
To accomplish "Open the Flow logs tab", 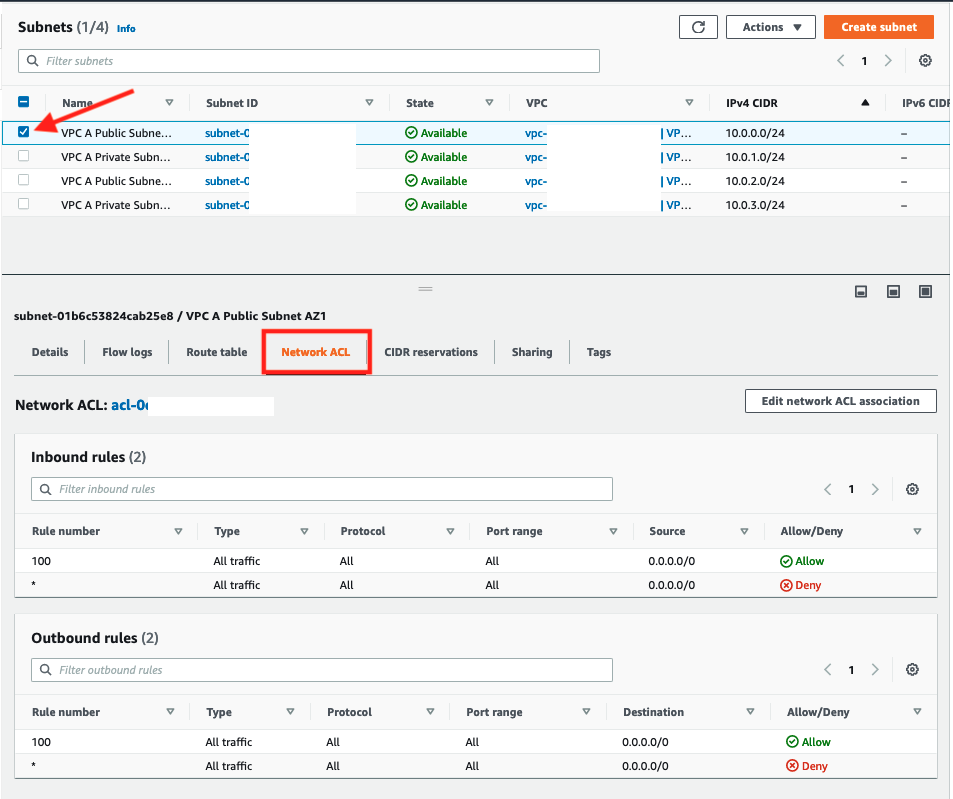I will 127,352.
